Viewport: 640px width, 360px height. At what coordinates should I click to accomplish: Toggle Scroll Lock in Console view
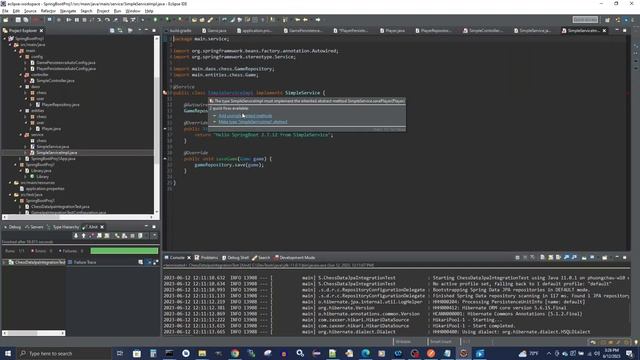pyautogui.click(x=551, y=258)
